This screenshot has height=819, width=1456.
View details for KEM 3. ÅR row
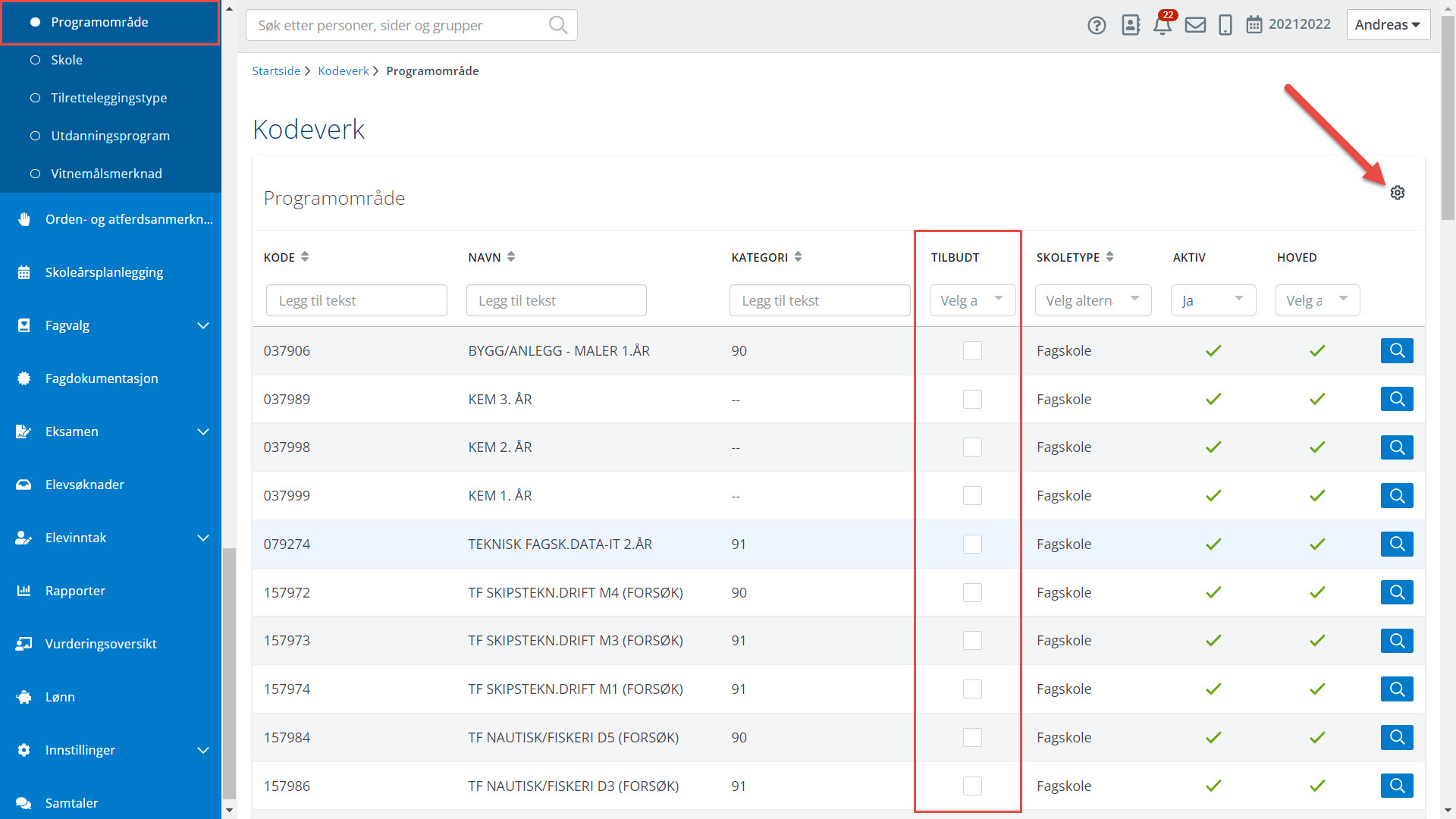[x=1397, y=399]
